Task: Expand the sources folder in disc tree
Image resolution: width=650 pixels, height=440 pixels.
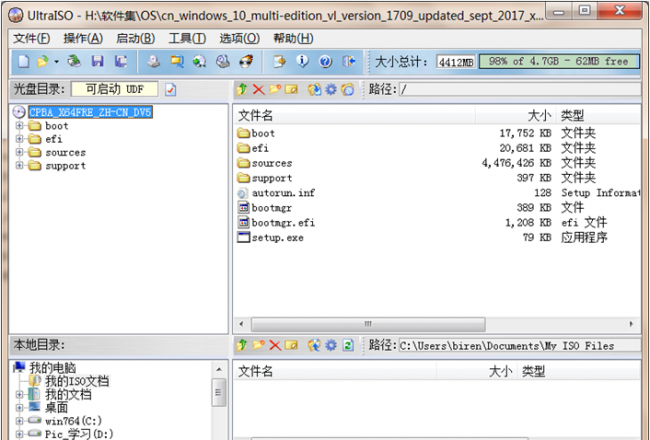Action: (19, 152)
